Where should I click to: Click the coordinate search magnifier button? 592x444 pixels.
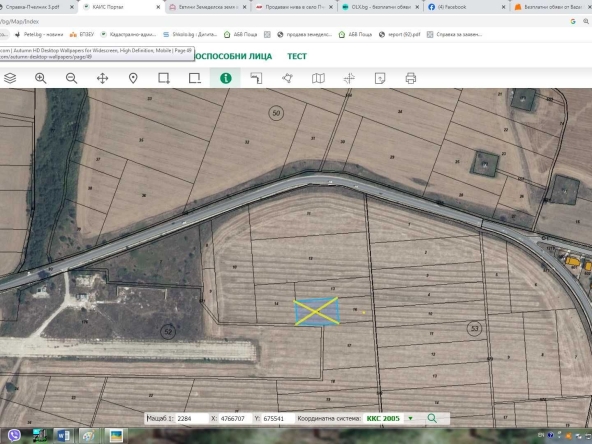432,418
